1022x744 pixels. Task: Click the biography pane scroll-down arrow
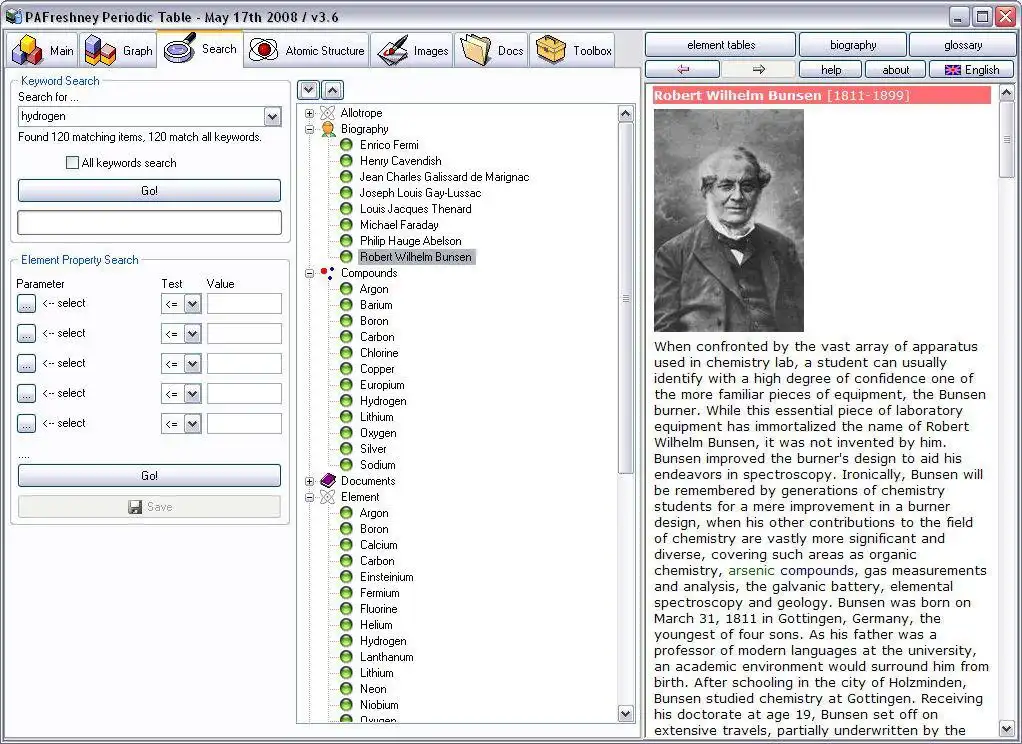click(1007, 728)
